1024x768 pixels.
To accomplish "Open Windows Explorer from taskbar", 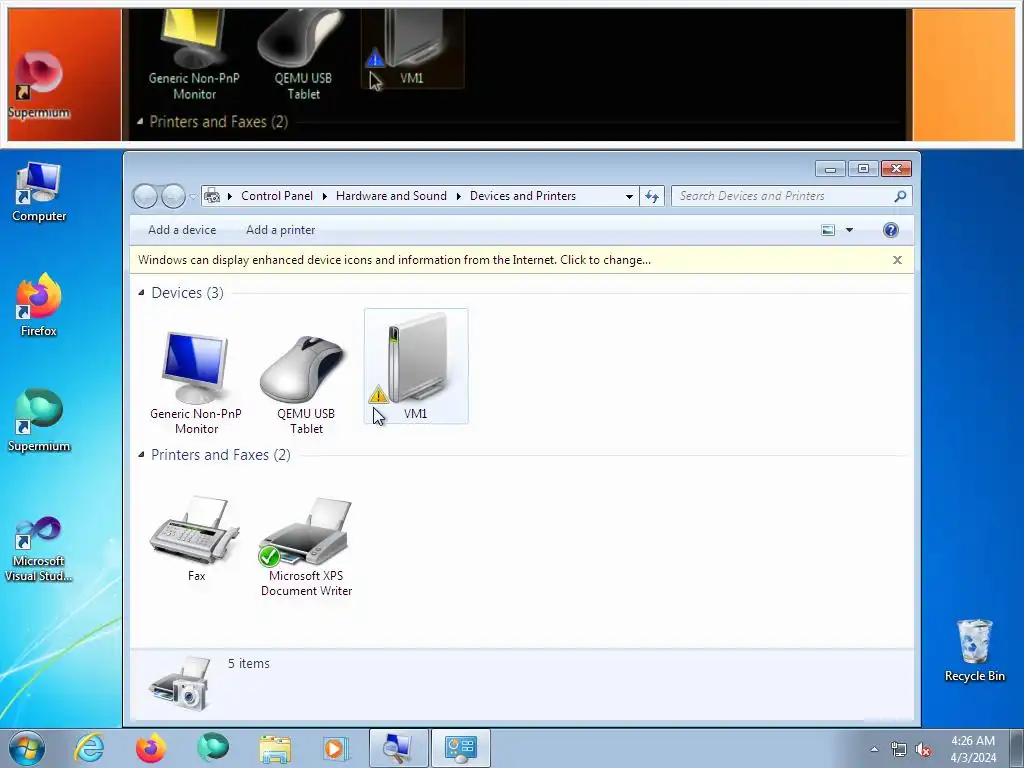I will 275,748.
